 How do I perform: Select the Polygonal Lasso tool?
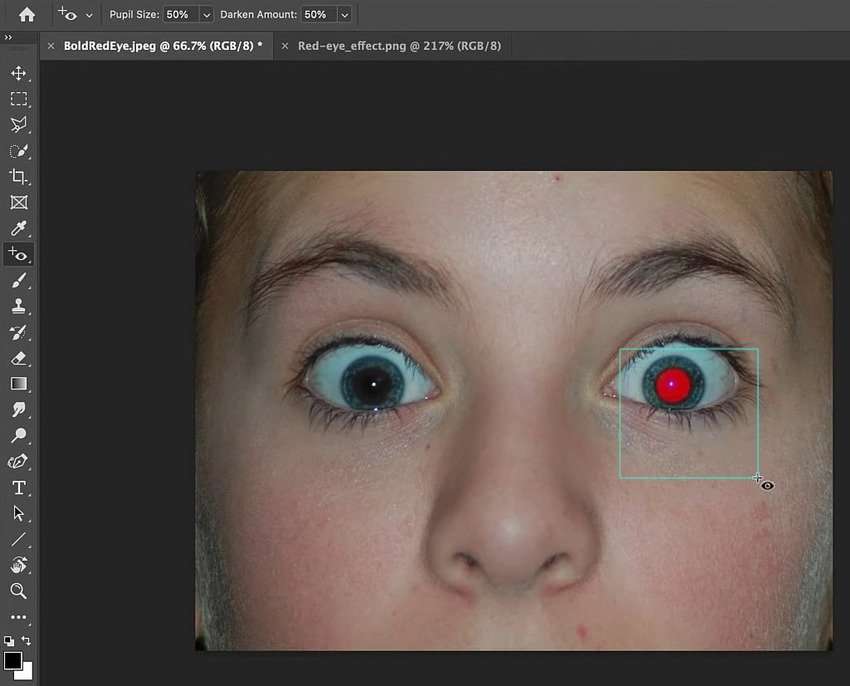(19, 125)
